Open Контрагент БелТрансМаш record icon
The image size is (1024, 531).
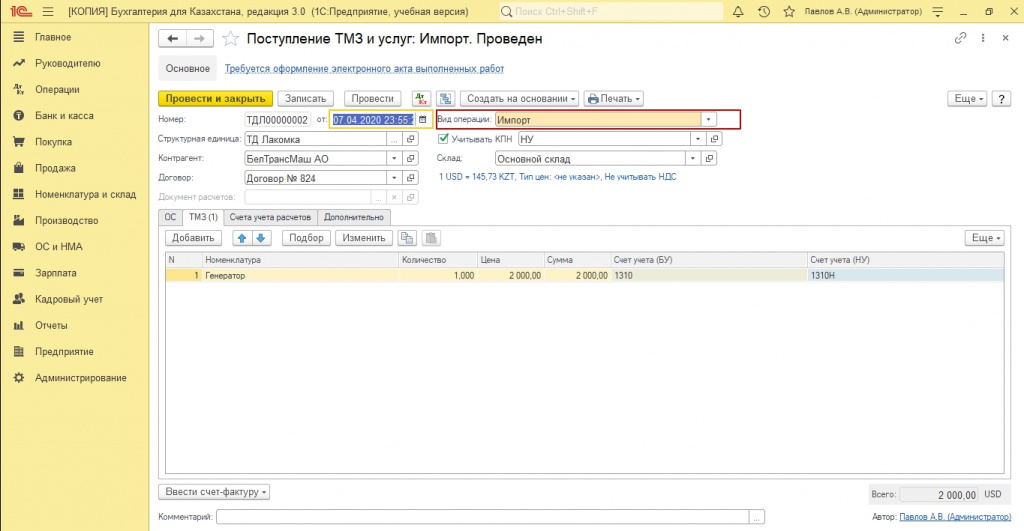(x=411, y=159)
